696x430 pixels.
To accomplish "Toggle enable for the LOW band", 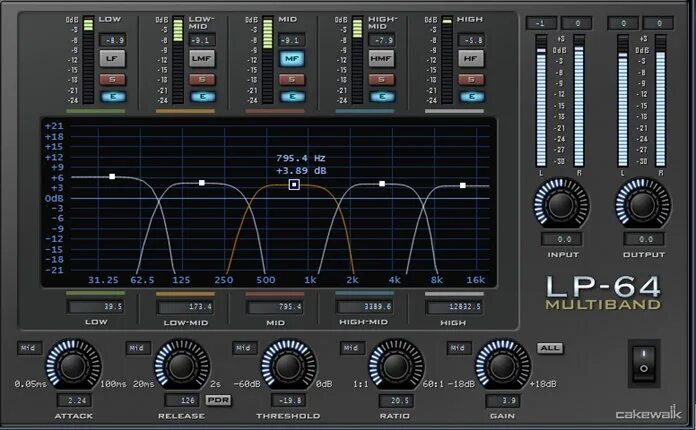I will (113, 96).
